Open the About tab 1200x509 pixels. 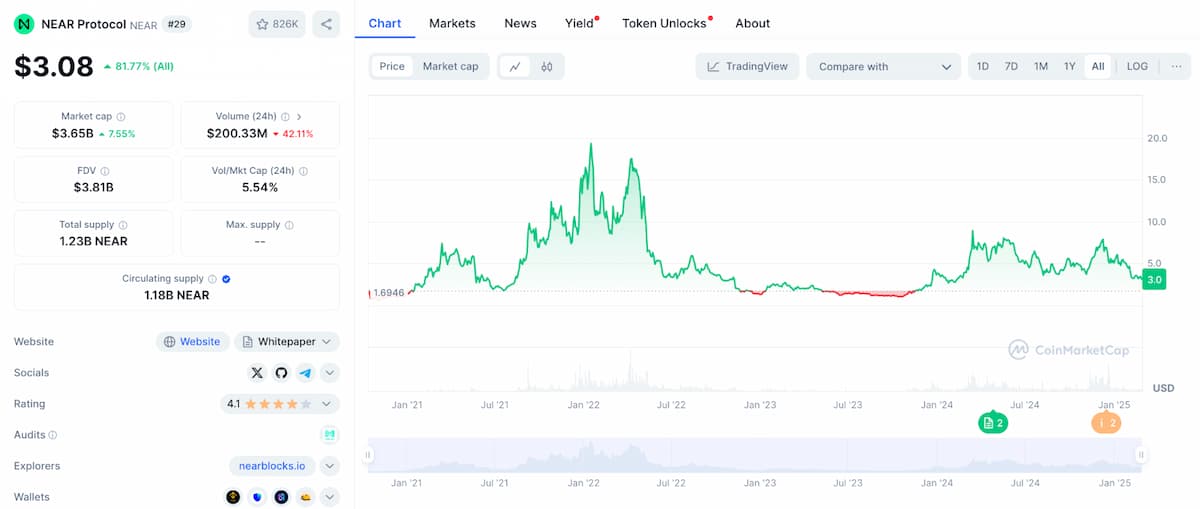pyautogui.click(x=753, y=23)
